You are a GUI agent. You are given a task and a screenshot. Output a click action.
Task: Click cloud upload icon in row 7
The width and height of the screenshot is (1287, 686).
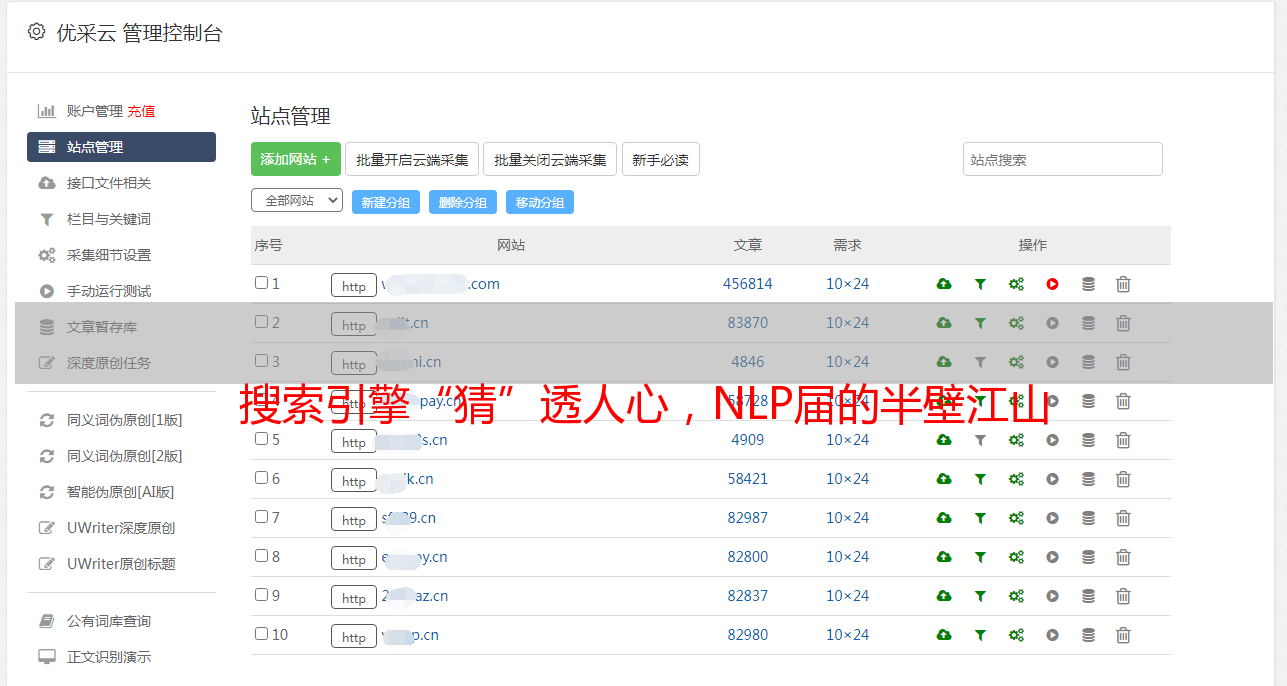944,518
